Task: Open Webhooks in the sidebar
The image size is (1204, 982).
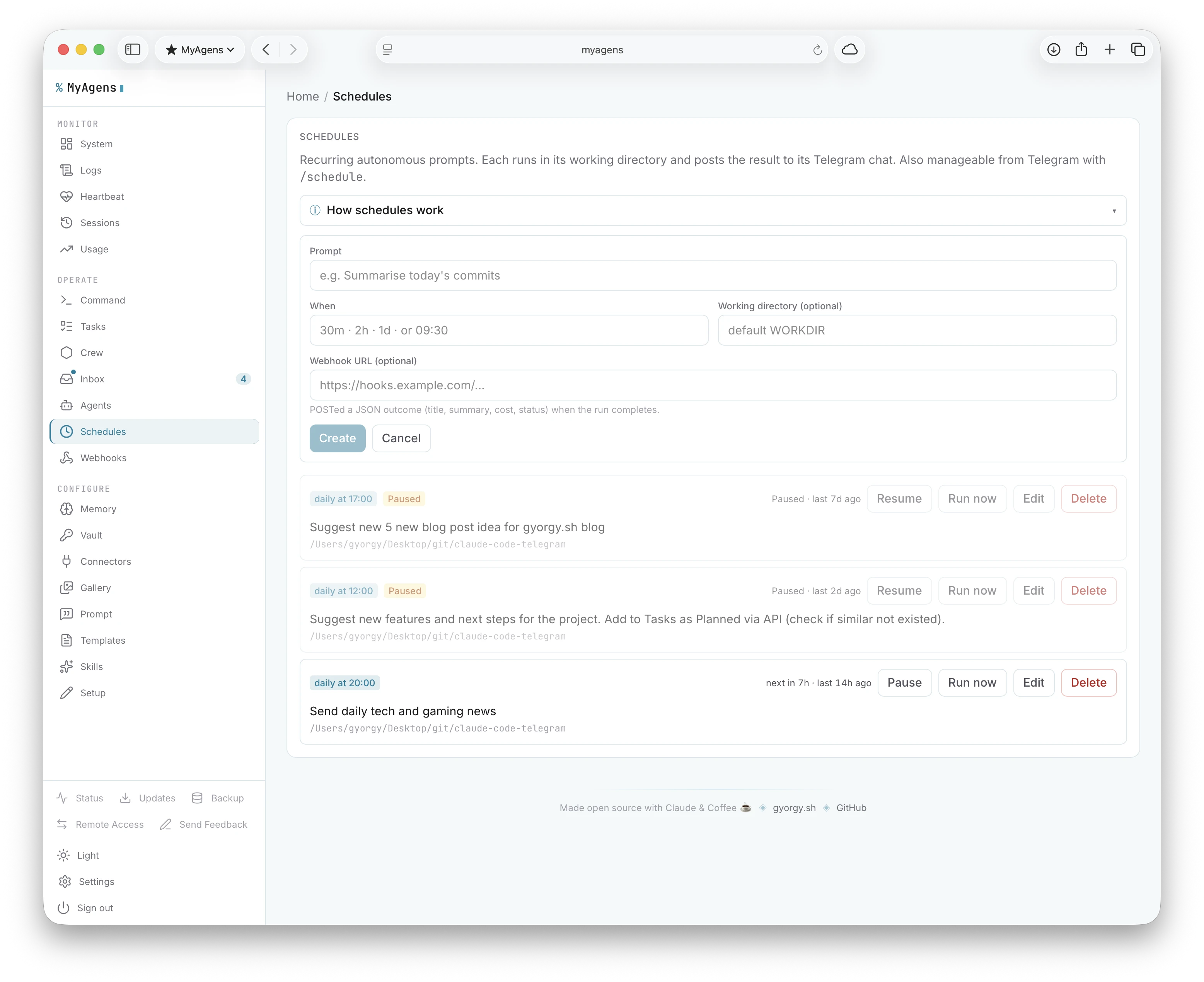Action: 154,458
